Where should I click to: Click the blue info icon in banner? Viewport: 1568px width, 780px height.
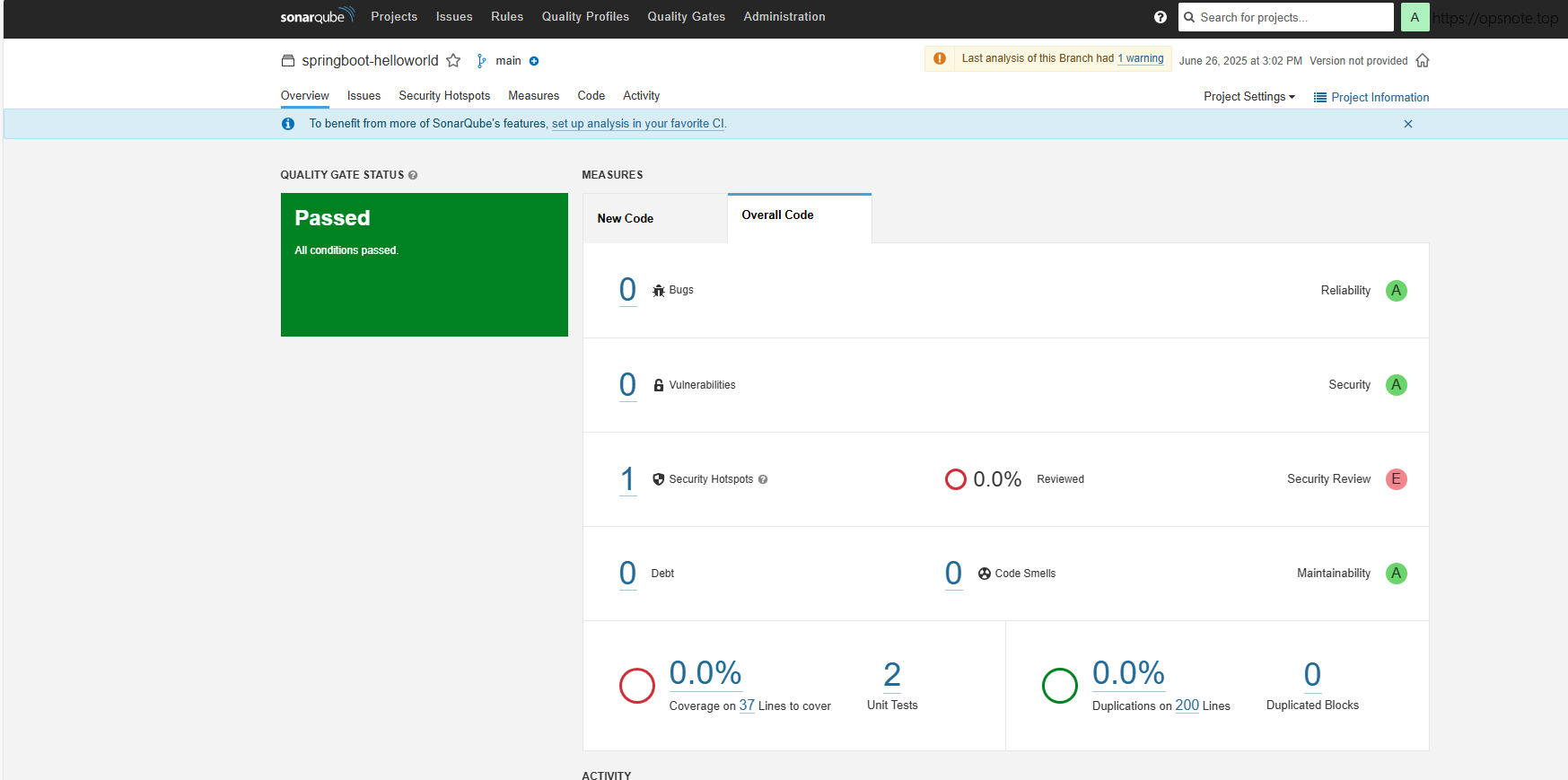pyautogui.click(x=288, y=124)
